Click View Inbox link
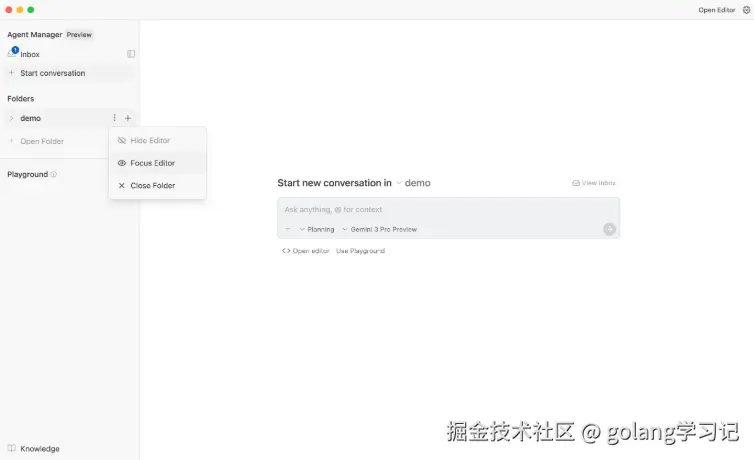Viewport: 754px width, 460px height. click(594, 183)
